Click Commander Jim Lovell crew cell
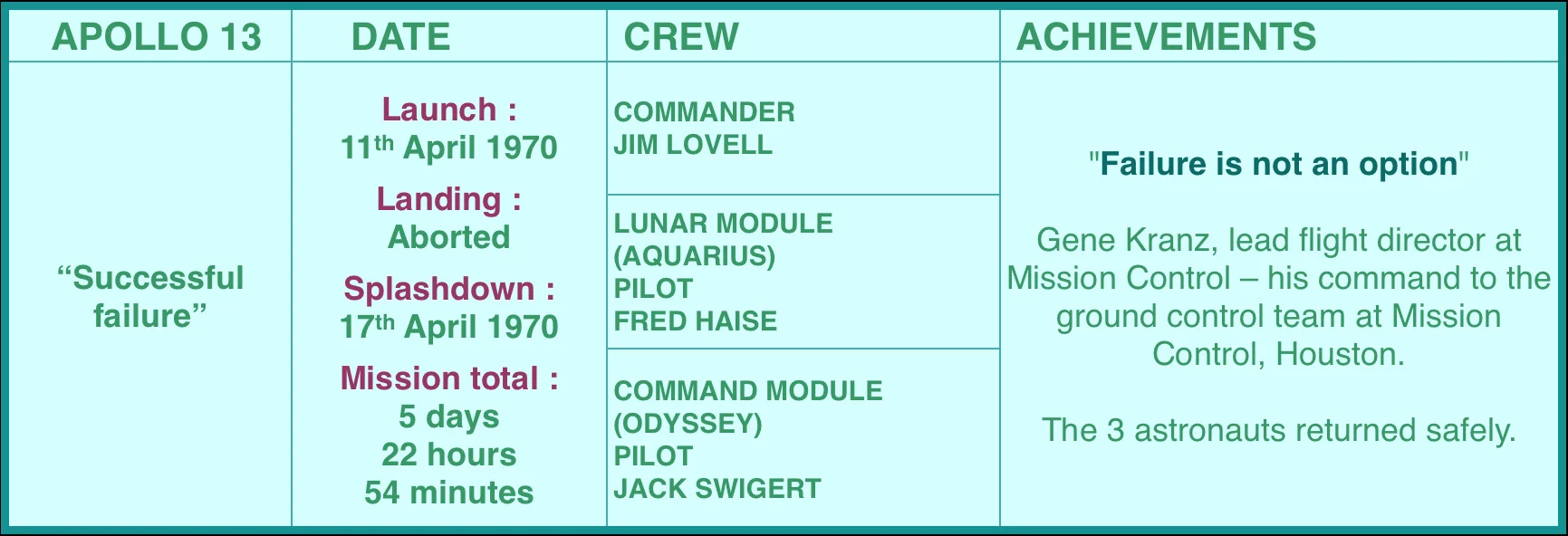Viewport: 1568px width, 536px height. coord(803,129)
